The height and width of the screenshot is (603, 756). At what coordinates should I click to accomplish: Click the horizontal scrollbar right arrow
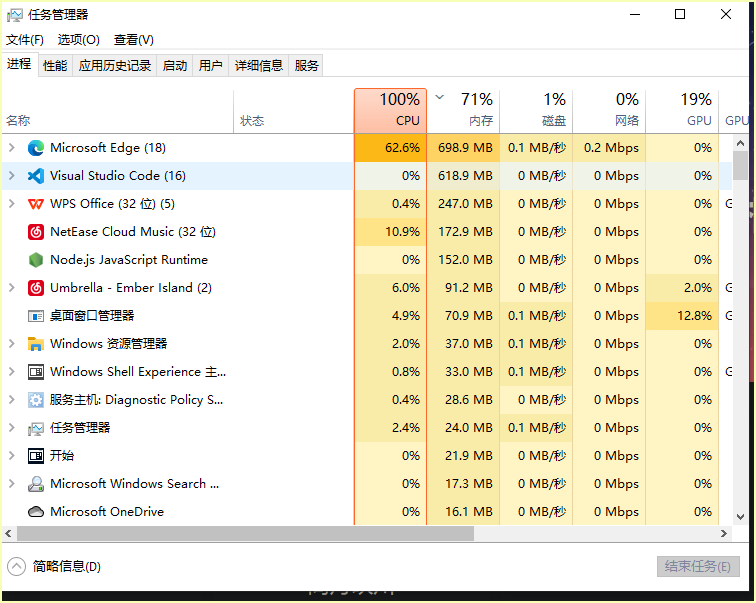(x=724, y=534)
